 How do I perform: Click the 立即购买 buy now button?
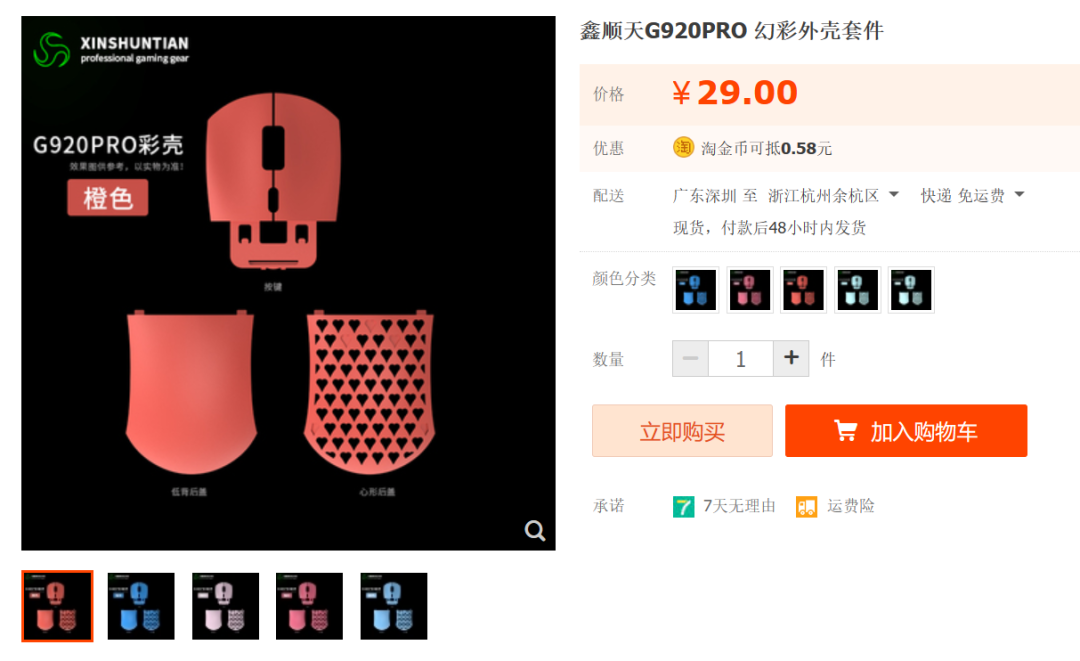pos(682,431)
